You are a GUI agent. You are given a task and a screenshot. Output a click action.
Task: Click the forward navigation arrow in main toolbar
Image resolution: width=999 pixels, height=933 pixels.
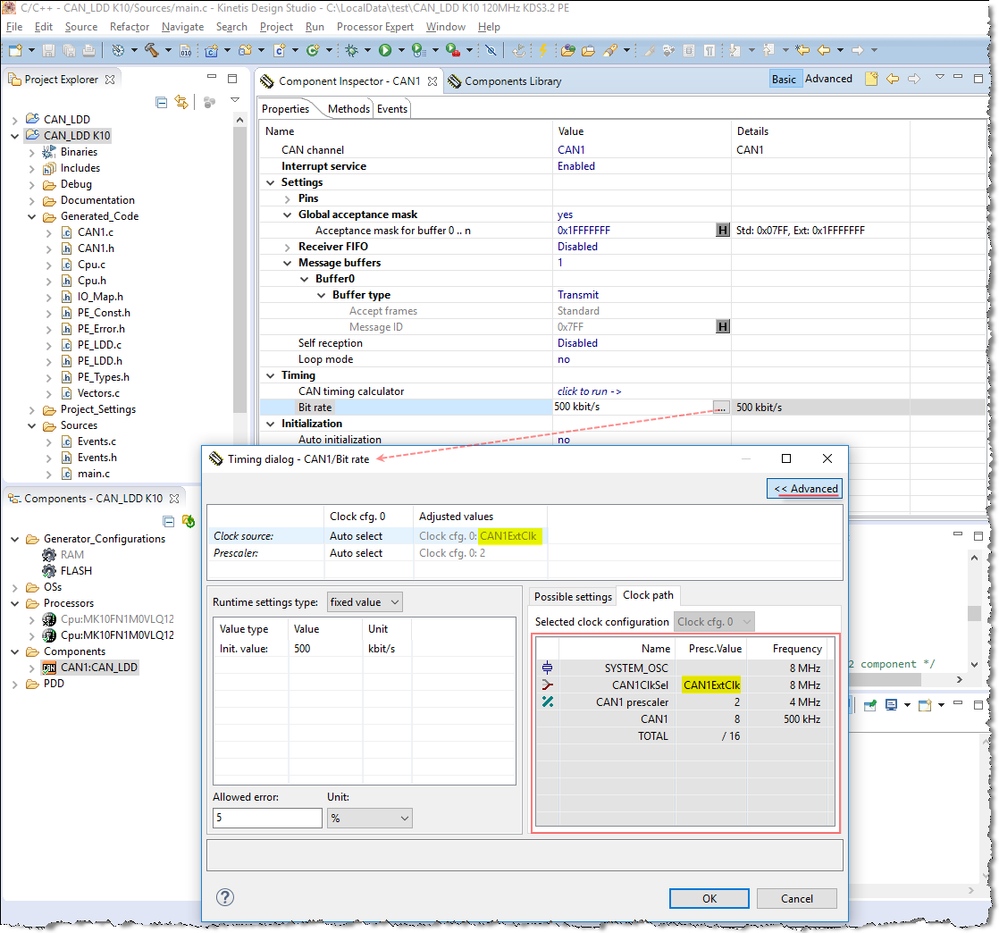coord(858,50)
